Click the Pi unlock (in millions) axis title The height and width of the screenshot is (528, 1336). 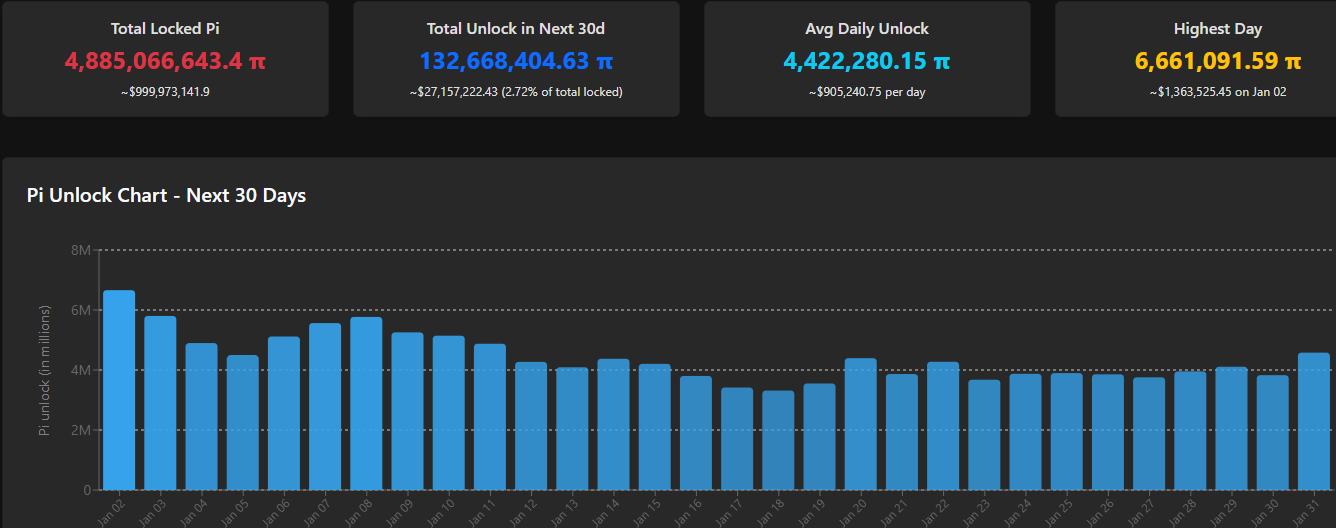click(44, 370)
